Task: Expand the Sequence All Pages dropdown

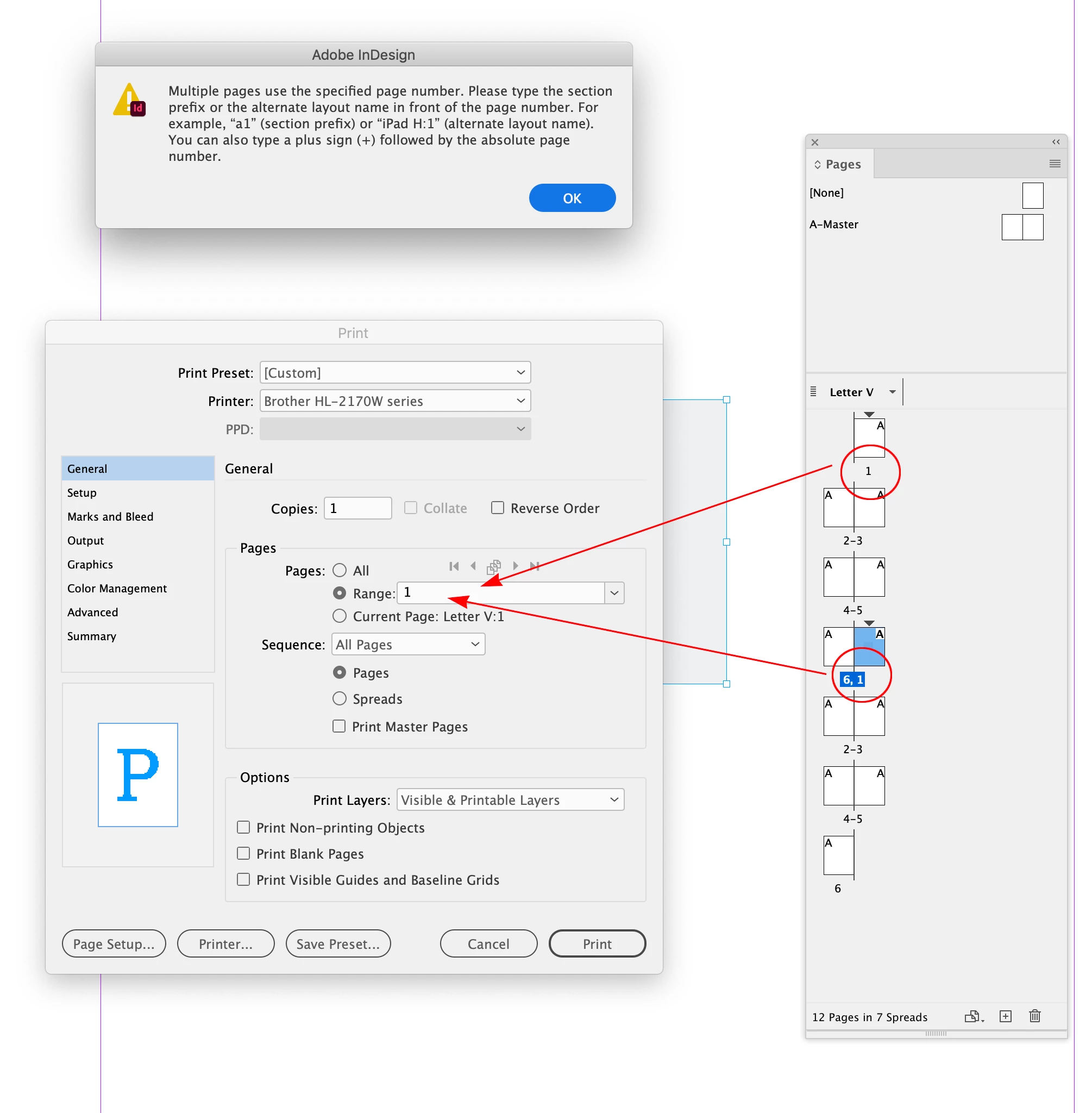Action: pyautogui.click(x=409, y=645)
